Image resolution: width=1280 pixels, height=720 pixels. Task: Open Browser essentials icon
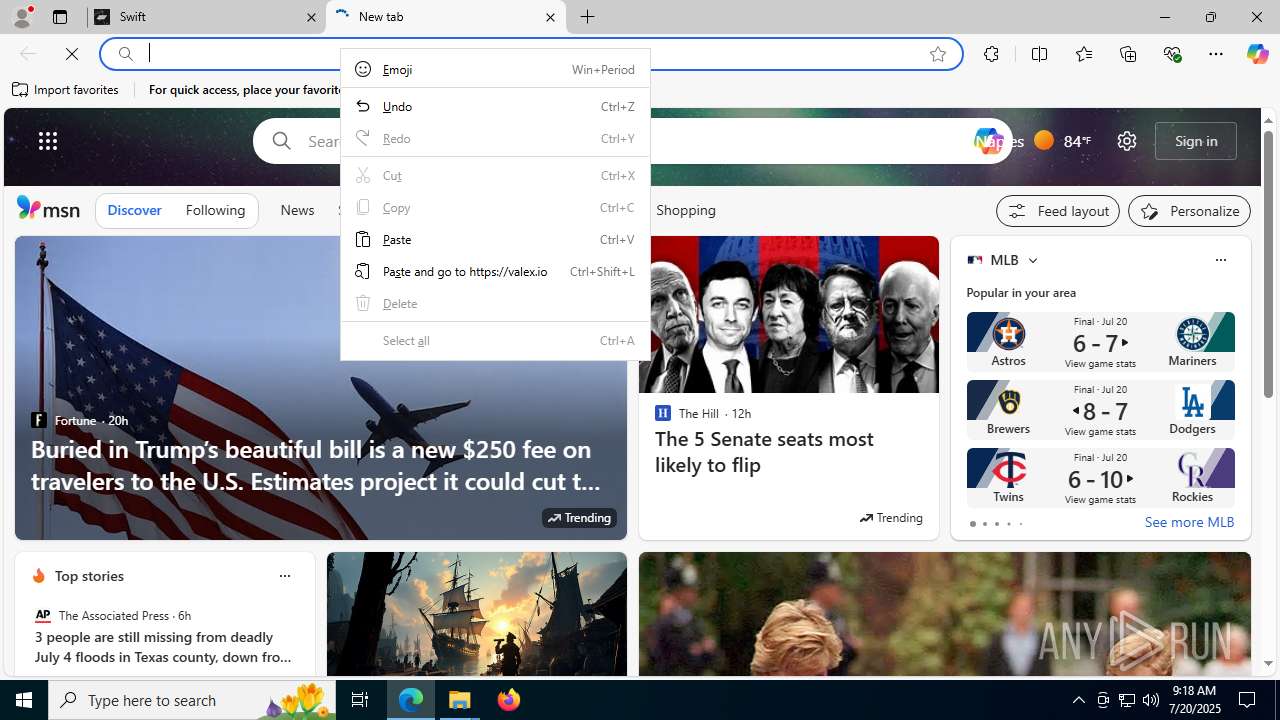coord(1172,54)
